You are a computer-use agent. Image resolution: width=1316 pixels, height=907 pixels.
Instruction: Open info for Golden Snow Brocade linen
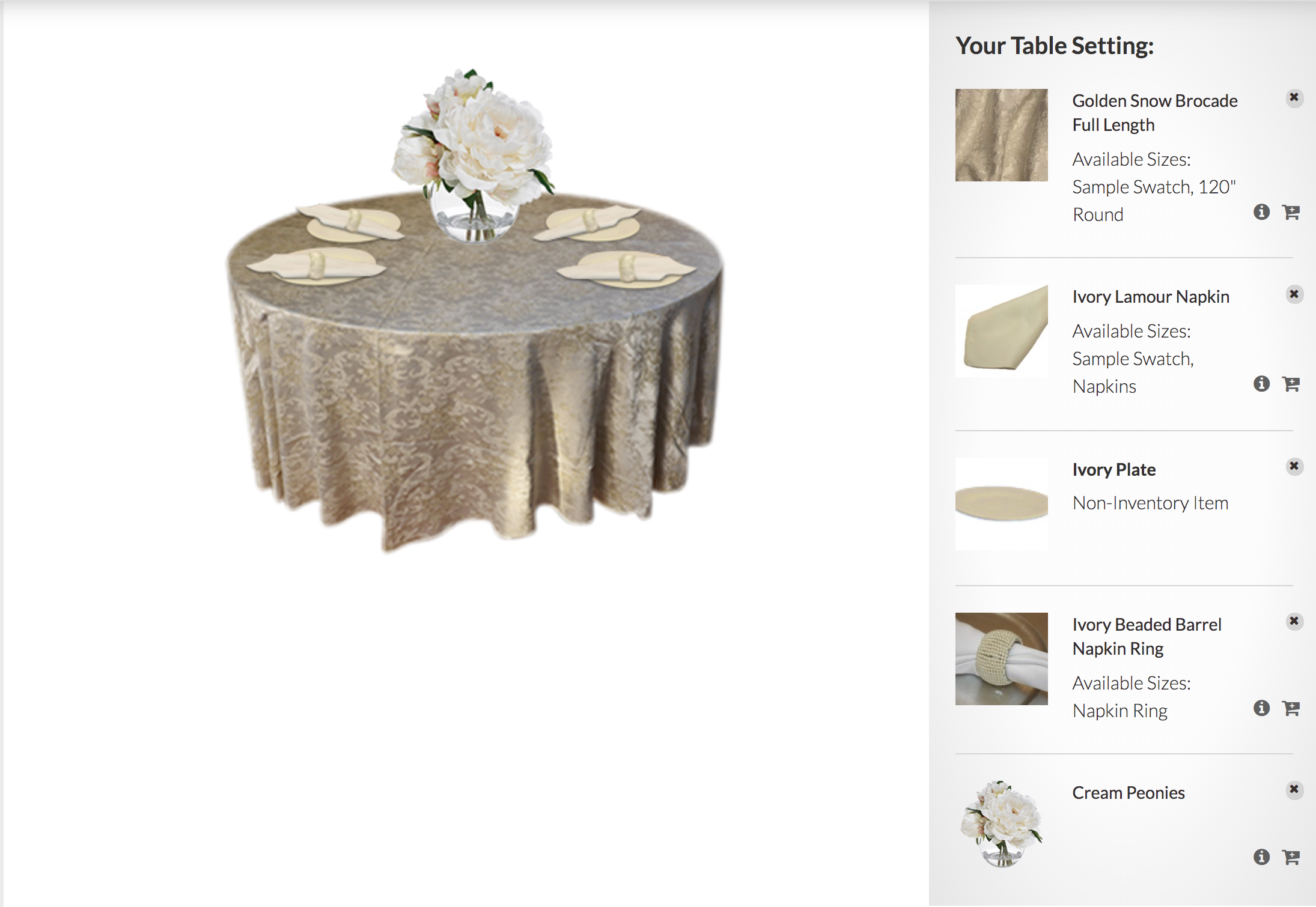point(1261,212)
